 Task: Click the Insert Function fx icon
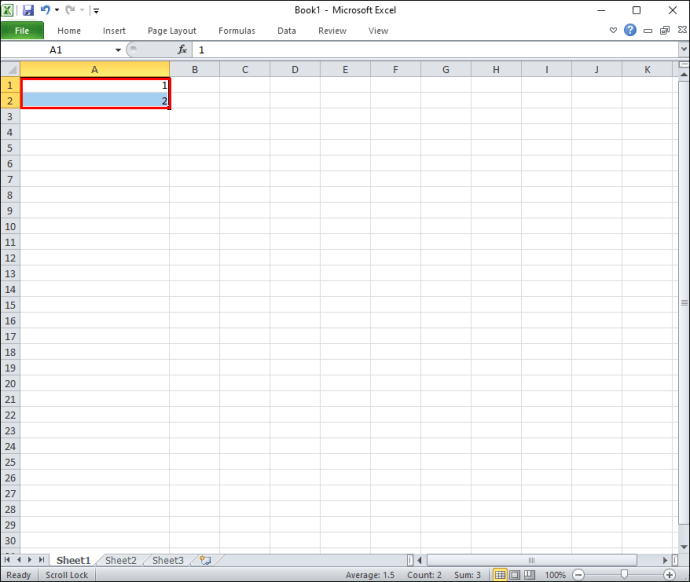coord(182,50)
